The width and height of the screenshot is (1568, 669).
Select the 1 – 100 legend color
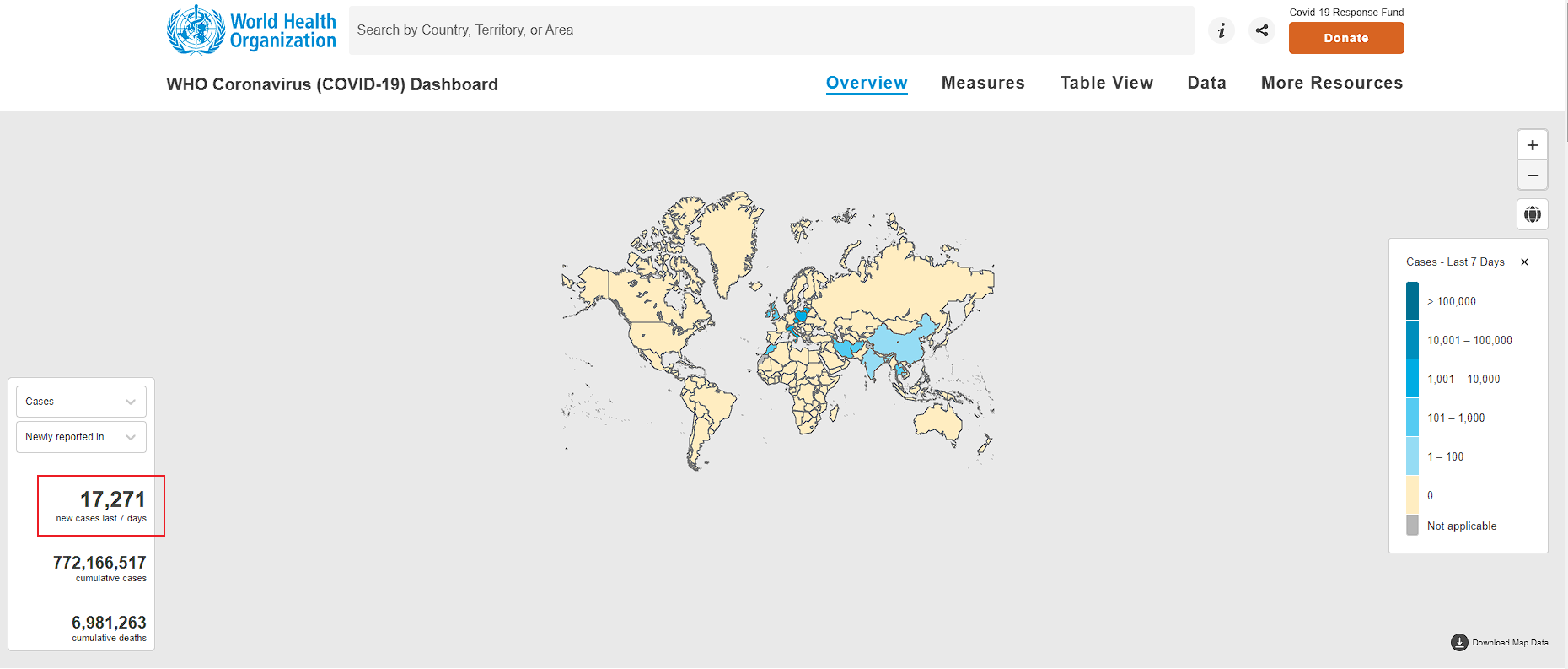click(x=1412, y=456)
